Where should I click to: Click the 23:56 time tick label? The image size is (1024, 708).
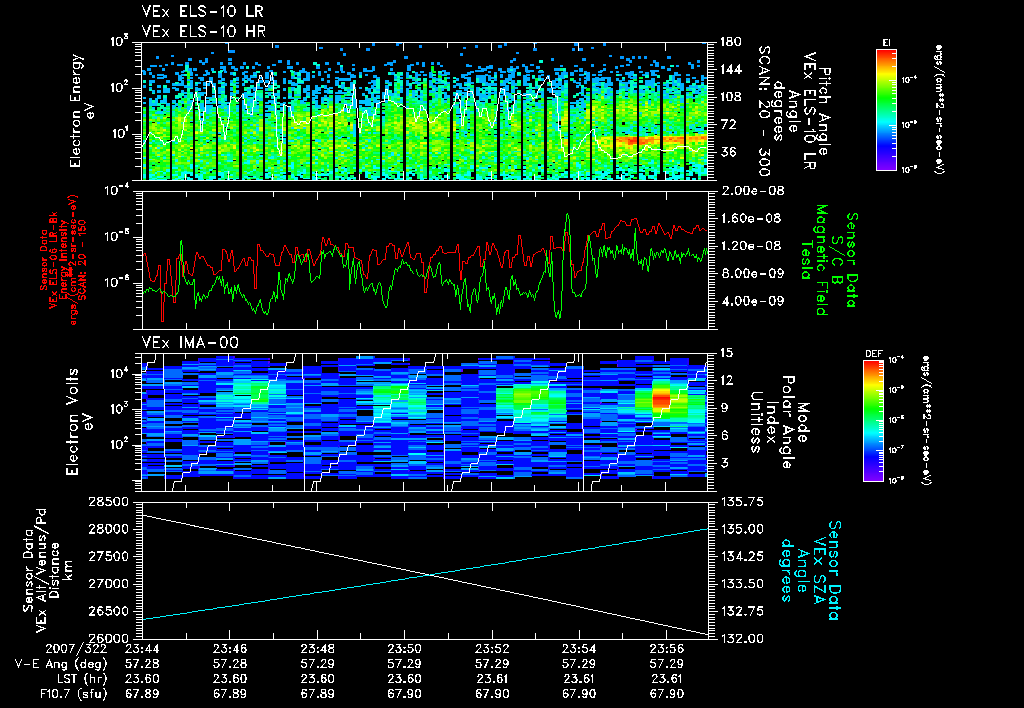pos(667,649)
